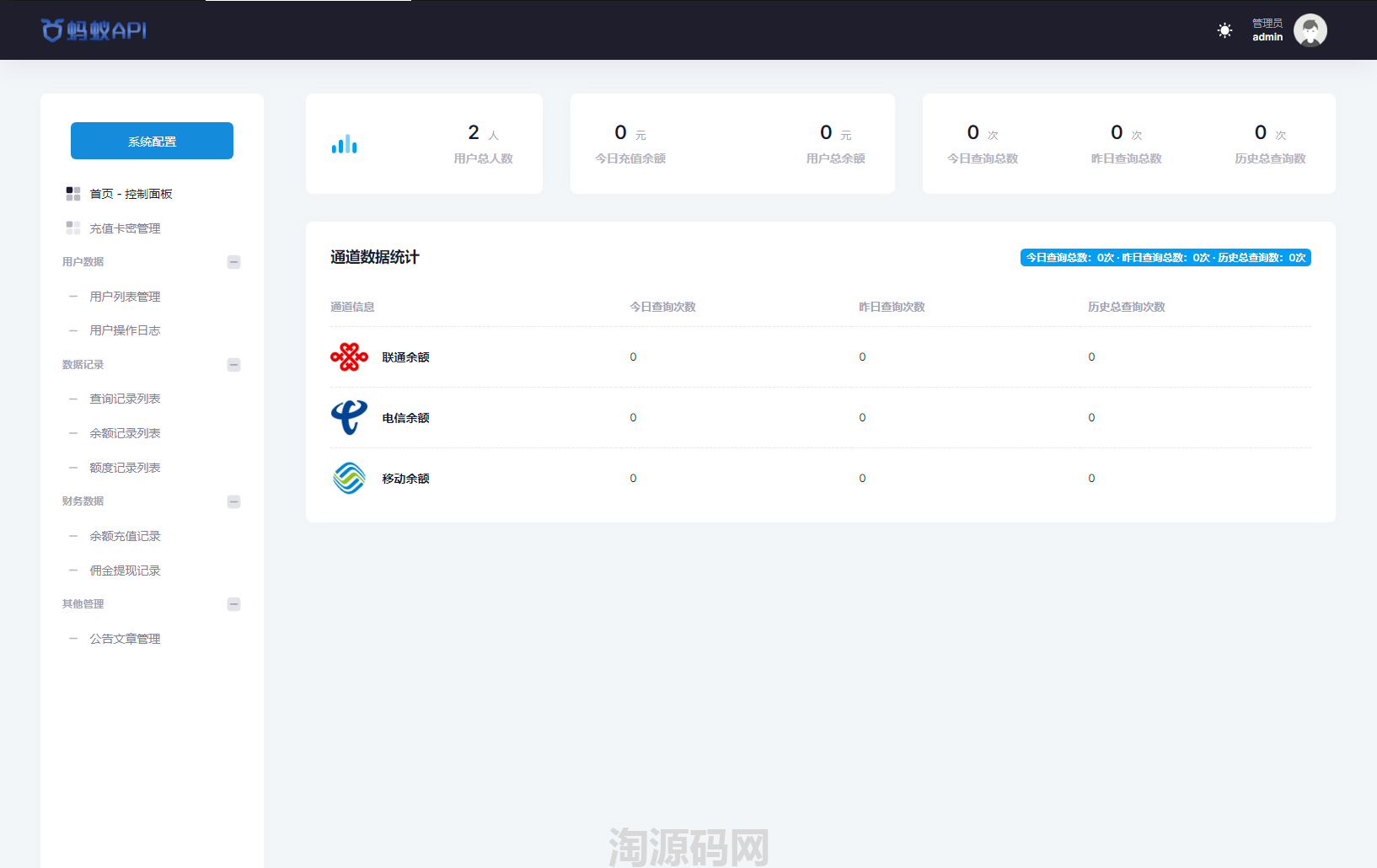Click 电信余额 yesterday's query count
The image size is (1377, 868).
click(862, 418)
